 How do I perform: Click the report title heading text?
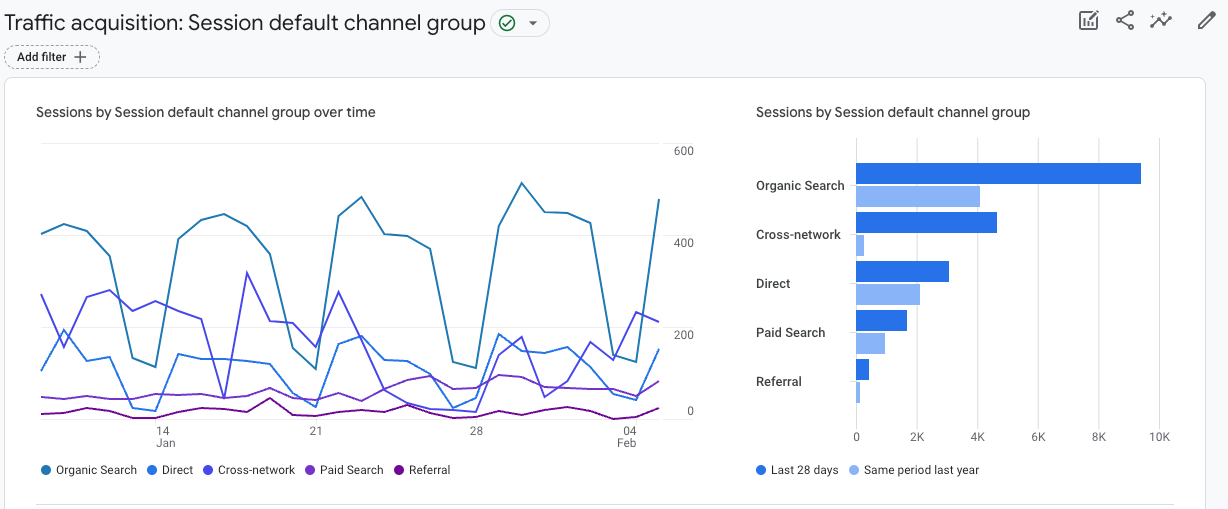pyautogui.click(x=245, y=23)
